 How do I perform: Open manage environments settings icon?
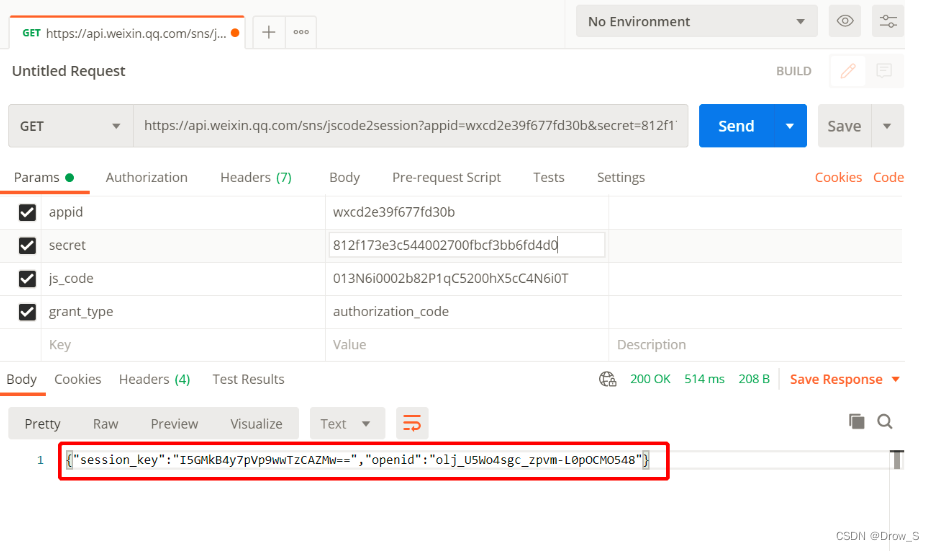[888, 21]
